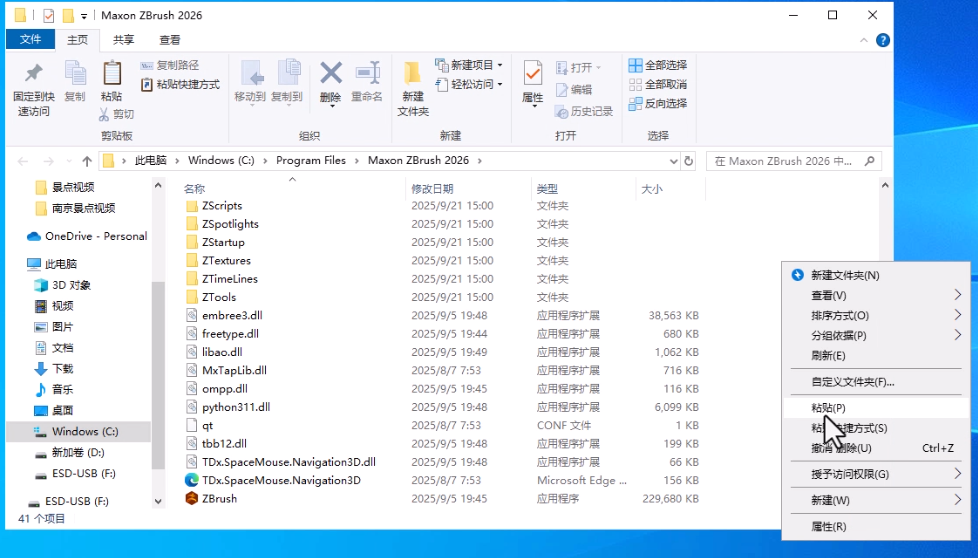Select OneDrive - Personal in navigation pane
Screen dimensions: 978x558
(87, 236)
